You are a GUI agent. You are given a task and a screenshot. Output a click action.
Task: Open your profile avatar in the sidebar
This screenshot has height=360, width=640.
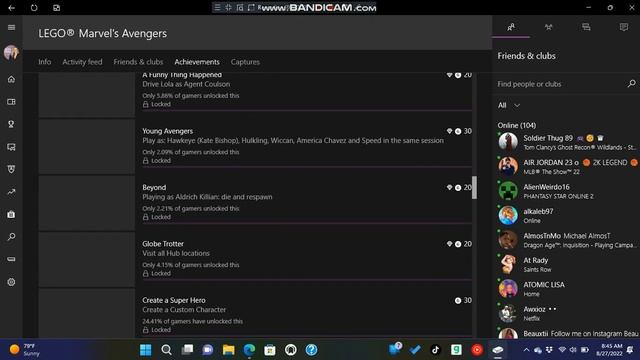(11, 53)
